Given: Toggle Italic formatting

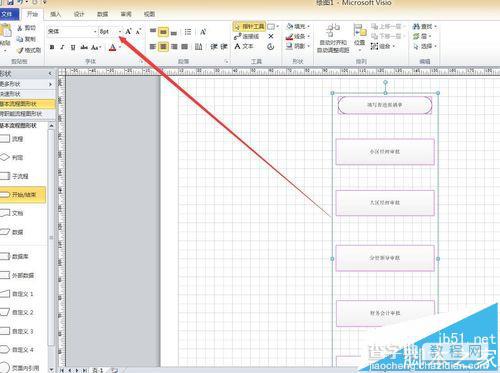Looking at the screenshot, I should (x=62, y=47).
